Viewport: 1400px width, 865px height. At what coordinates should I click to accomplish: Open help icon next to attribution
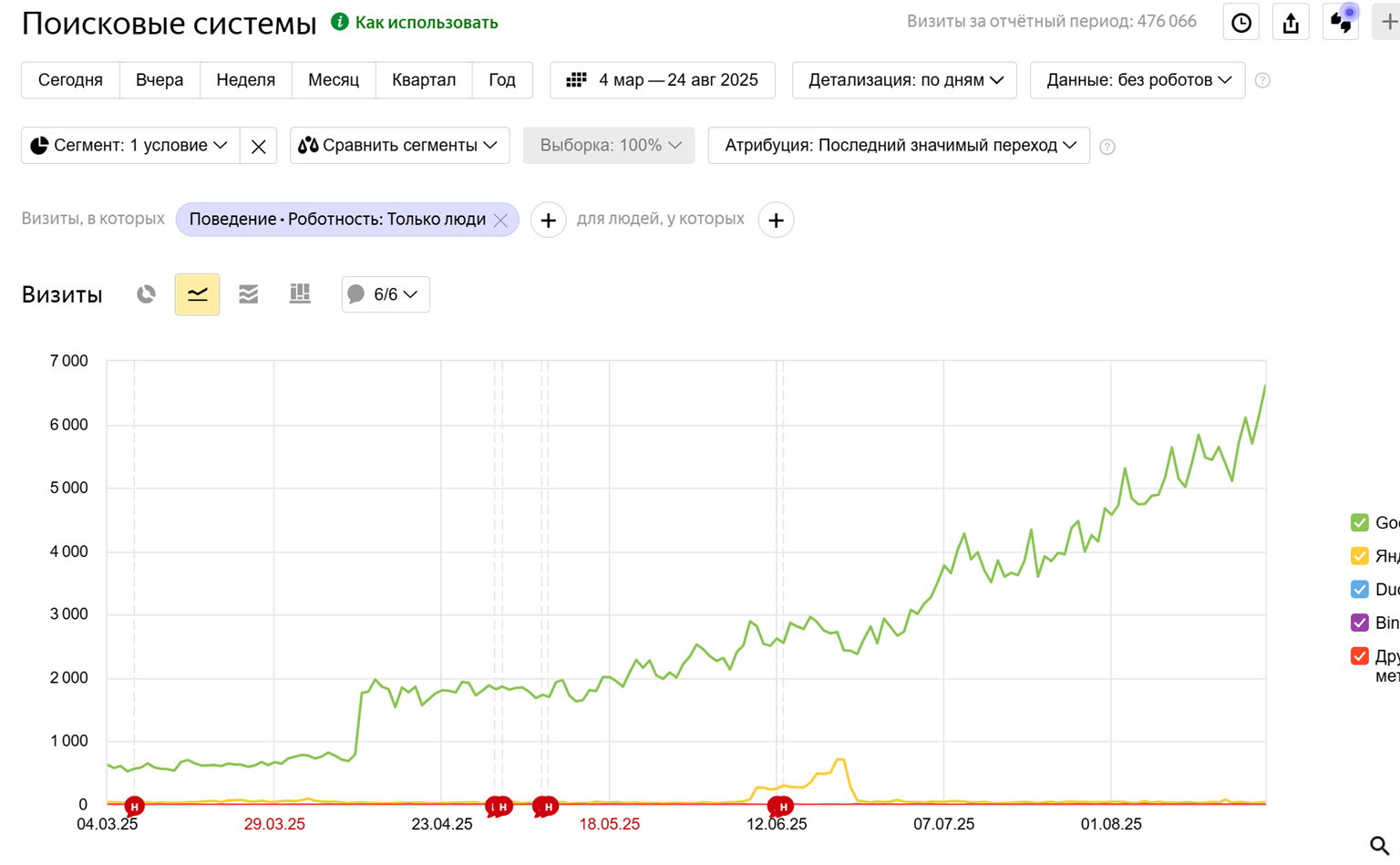[x=1107, y=147]
